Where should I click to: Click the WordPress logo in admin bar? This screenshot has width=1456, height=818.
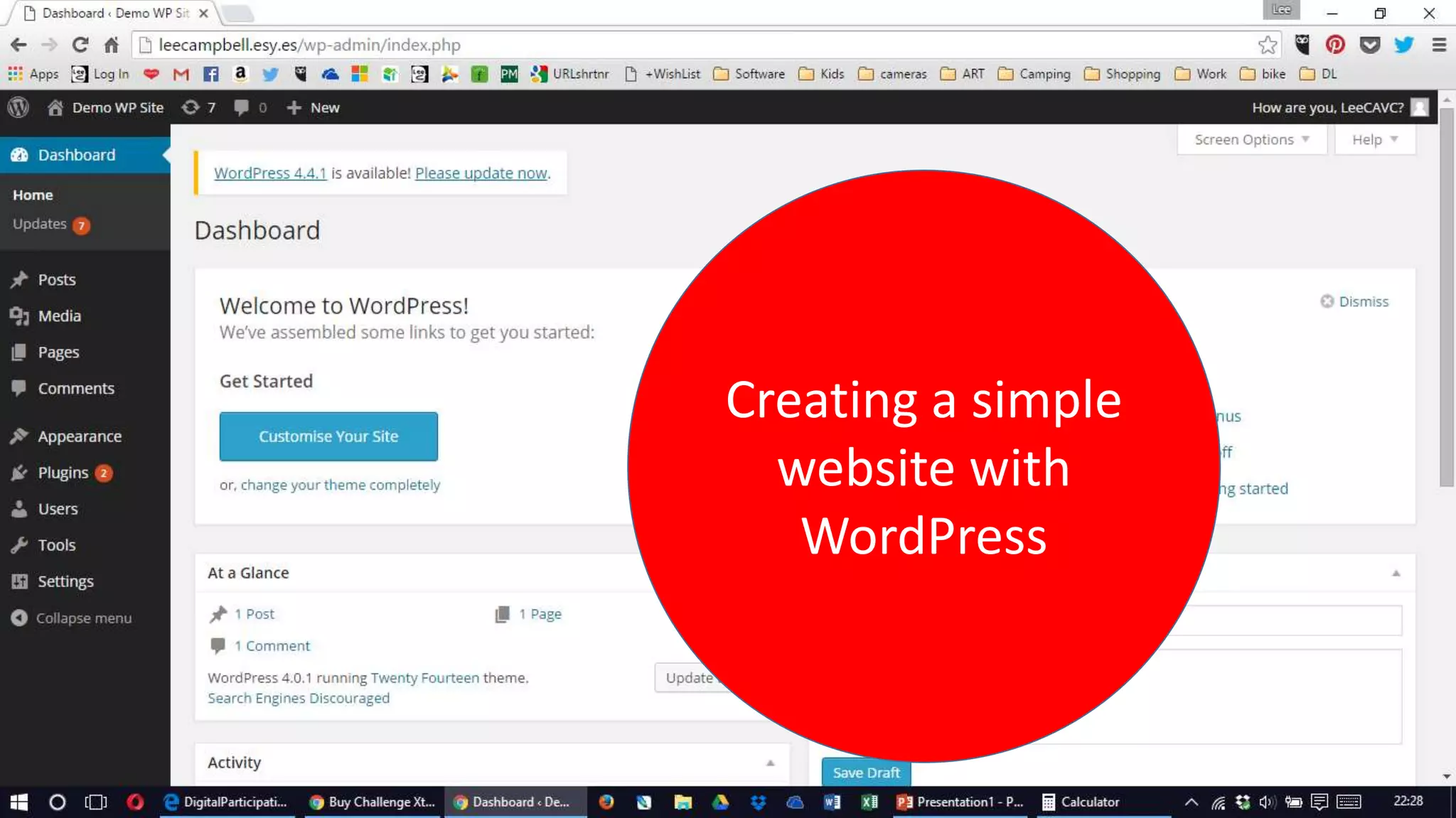pos(18,107)
